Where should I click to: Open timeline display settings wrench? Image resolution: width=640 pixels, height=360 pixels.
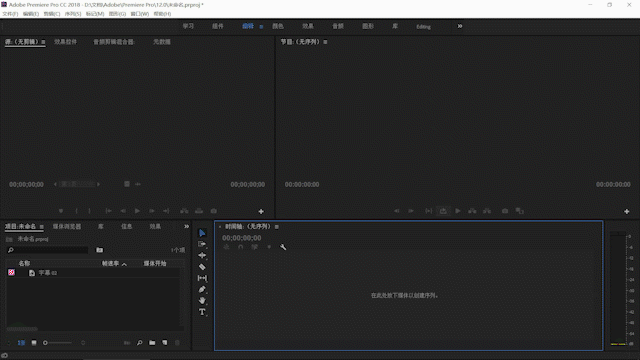pos(283,247)
